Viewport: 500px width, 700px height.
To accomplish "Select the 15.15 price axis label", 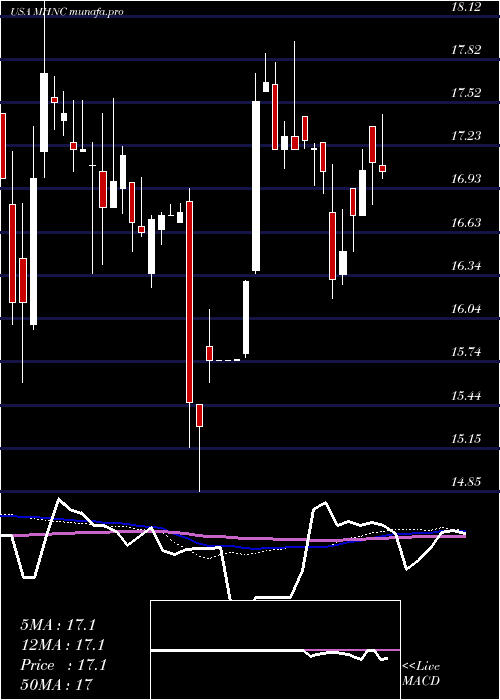I will point(468,438).
